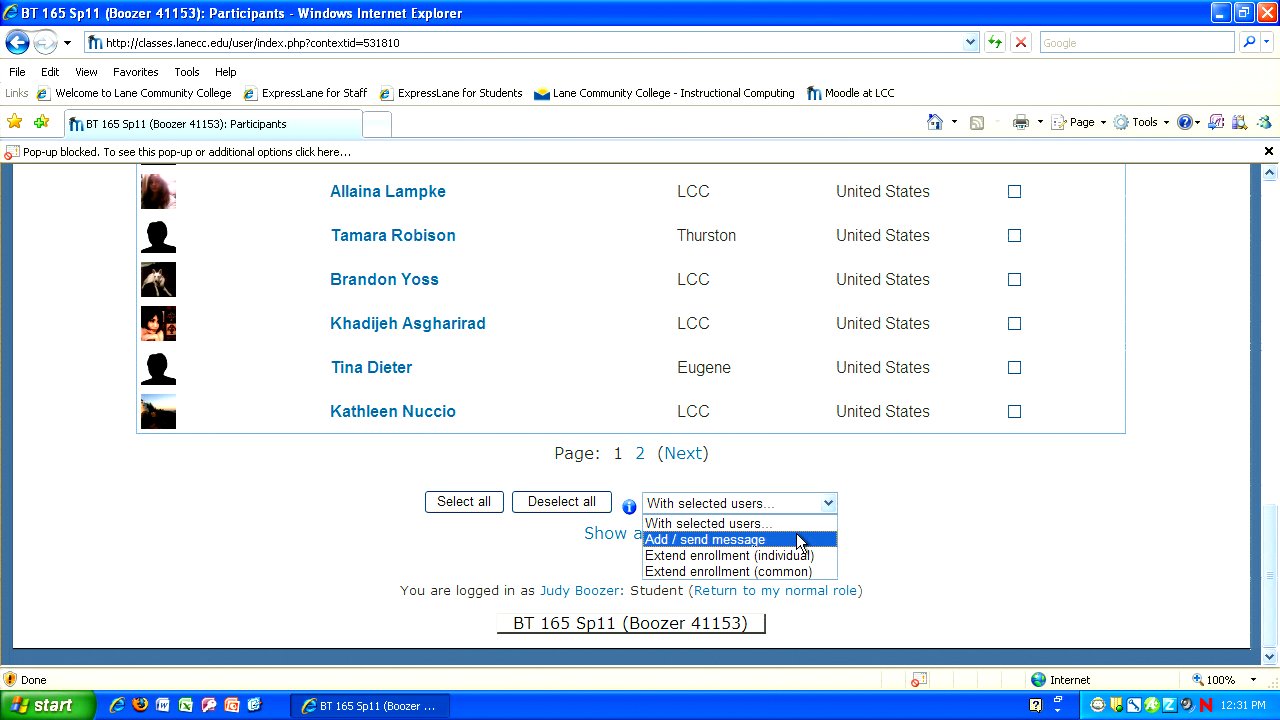Expand the address bar URL dropdown
The width and height of the screenshot is (1280, 720).
click(x=970, y=42)
